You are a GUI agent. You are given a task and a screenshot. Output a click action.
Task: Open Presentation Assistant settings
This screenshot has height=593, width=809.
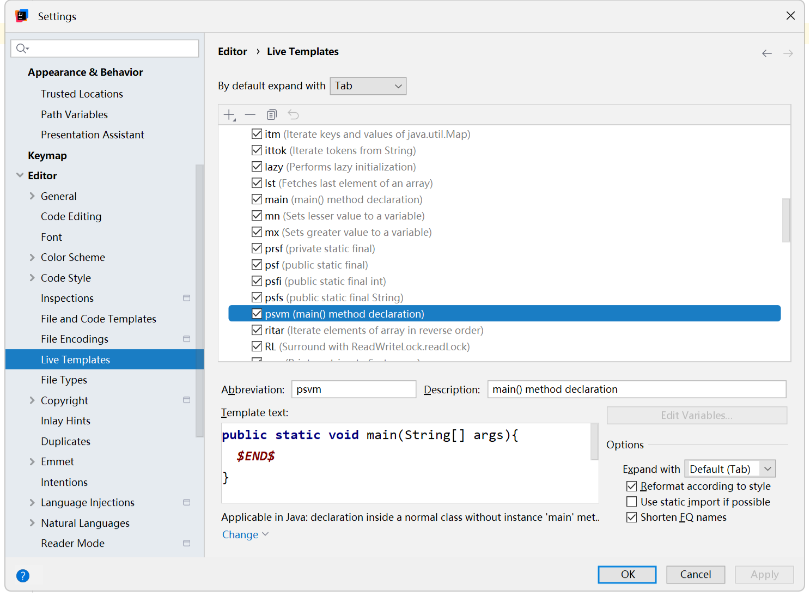pos(92,135)
